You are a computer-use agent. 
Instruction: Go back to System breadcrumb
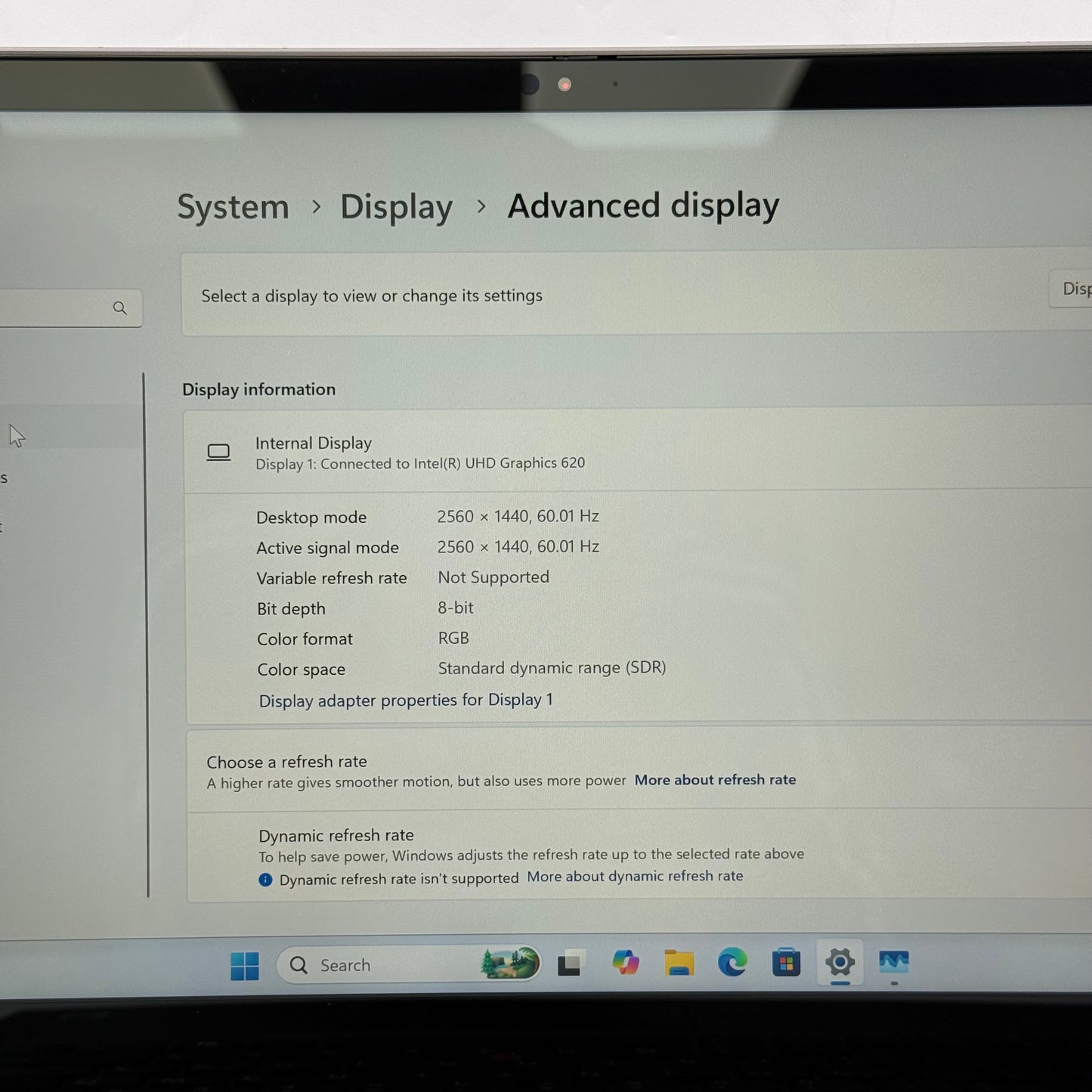click(234, 207)
